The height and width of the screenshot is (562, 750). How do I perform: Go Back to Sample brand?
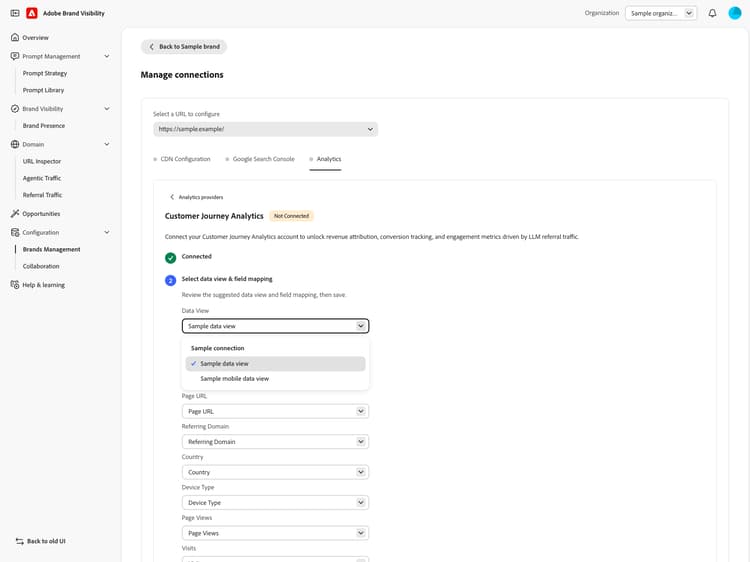coord(184,46)
